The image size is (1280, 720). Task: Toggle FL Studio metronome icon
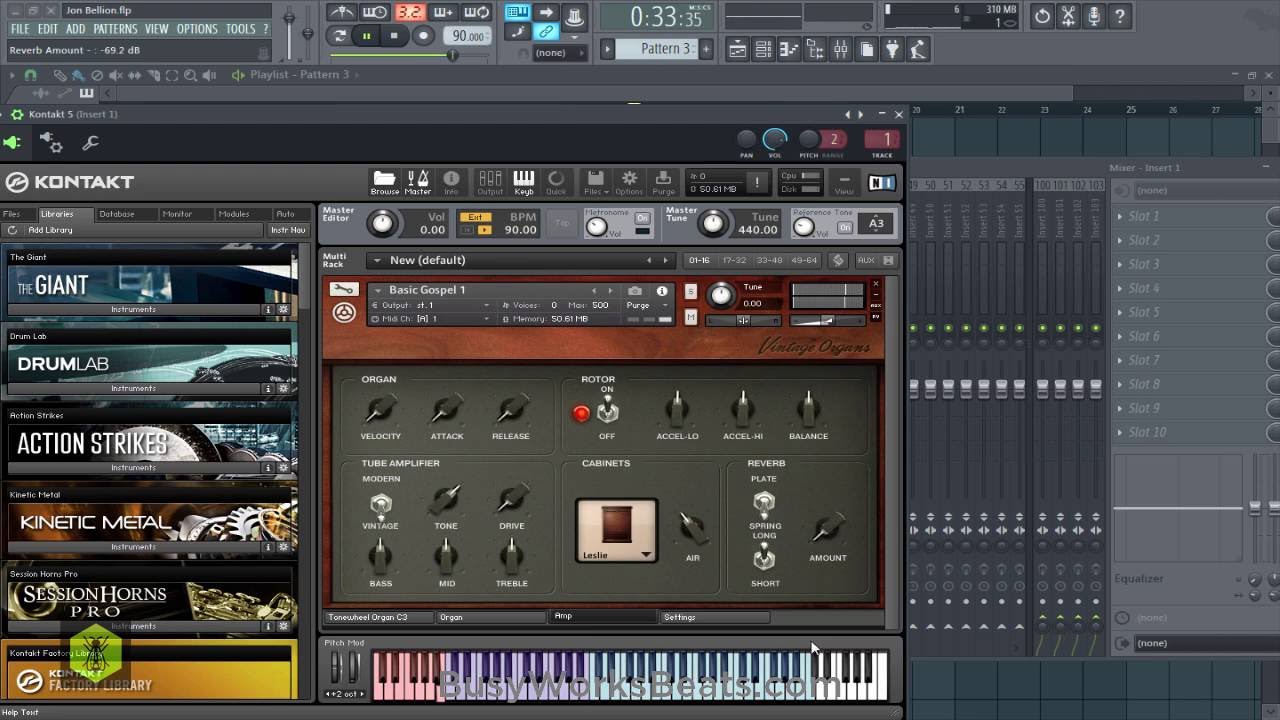click(342, 12)
